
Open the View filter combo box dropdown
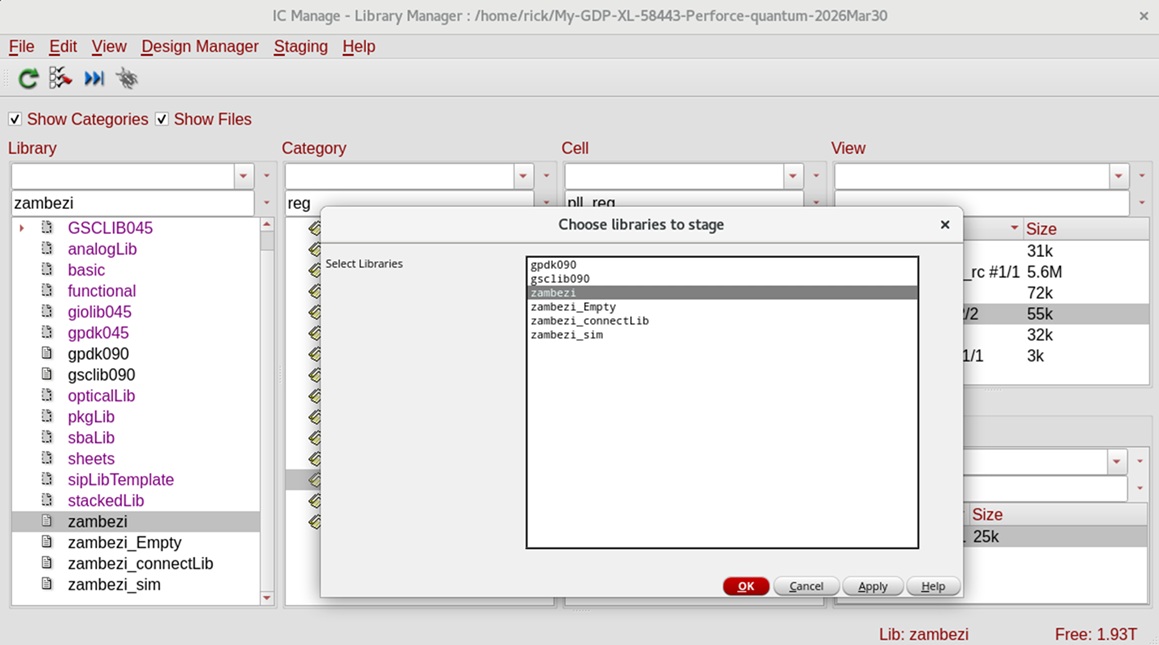[1118, 176]
